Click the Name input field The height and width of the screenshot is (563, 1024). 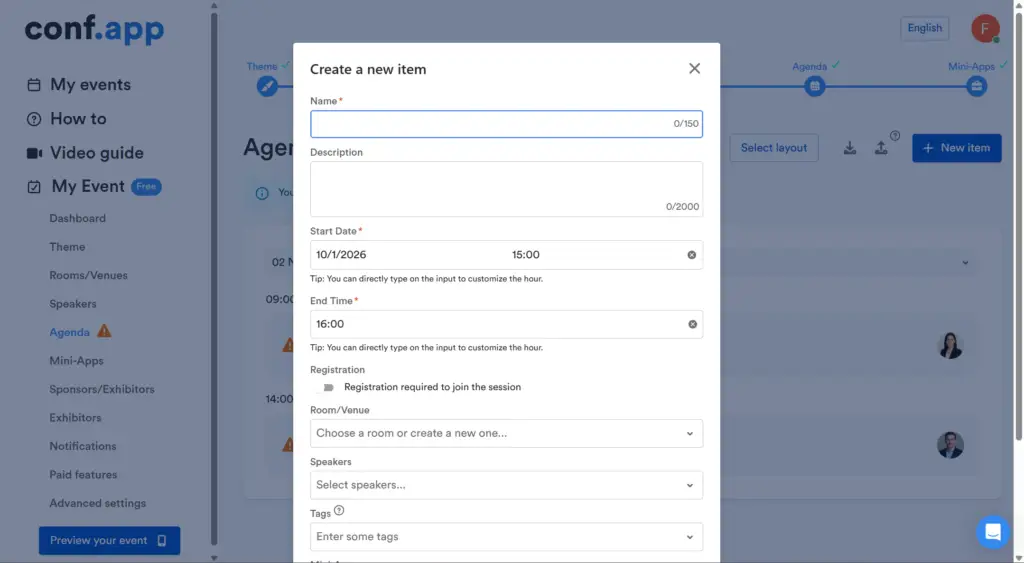pos(506,124)
